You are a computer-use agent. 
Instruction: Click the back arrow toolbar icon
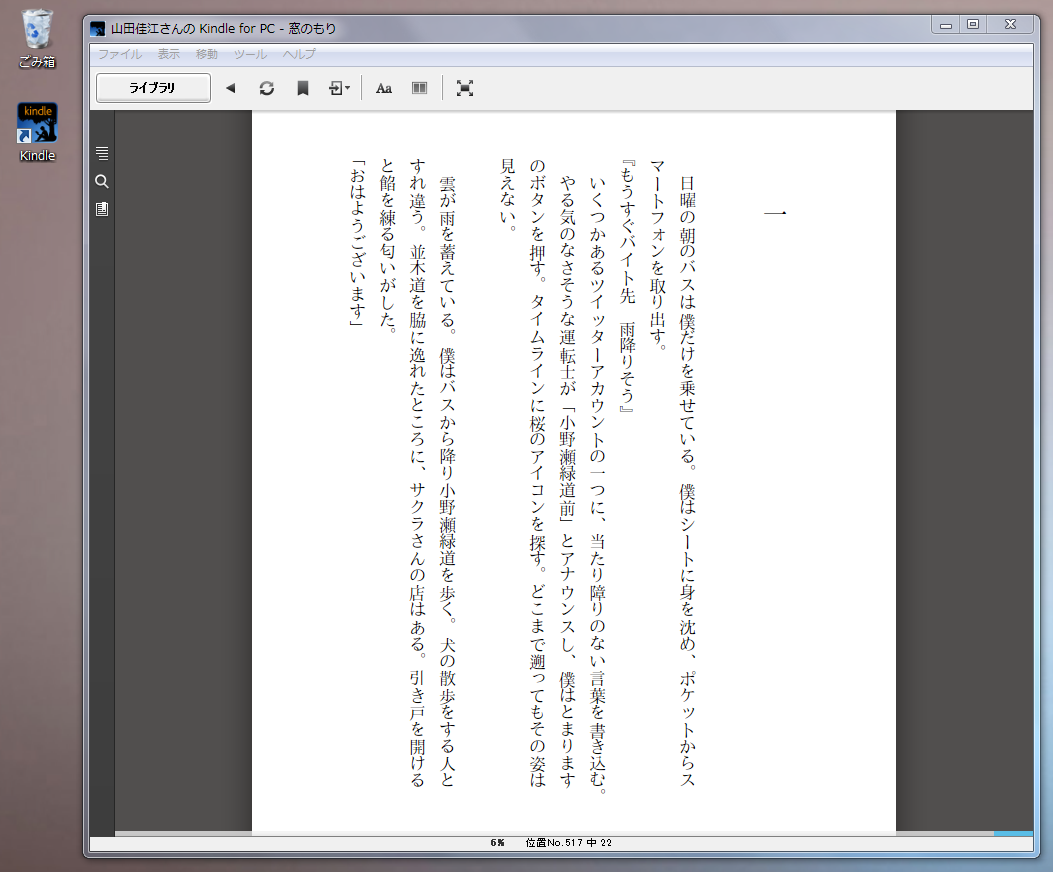pyautogui.click(x=230, y=88)
